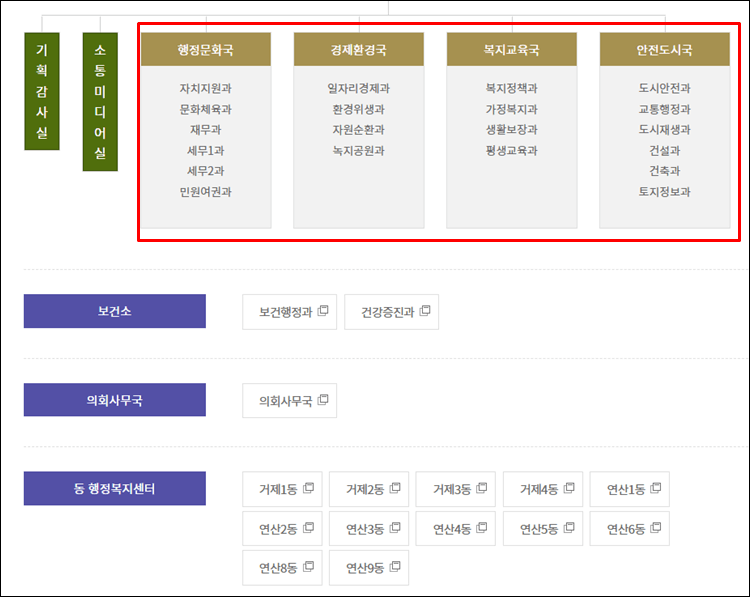750x597 pixels.
Task: Click new-window icon beside 연산1동
Action: (x=656, y=488)
